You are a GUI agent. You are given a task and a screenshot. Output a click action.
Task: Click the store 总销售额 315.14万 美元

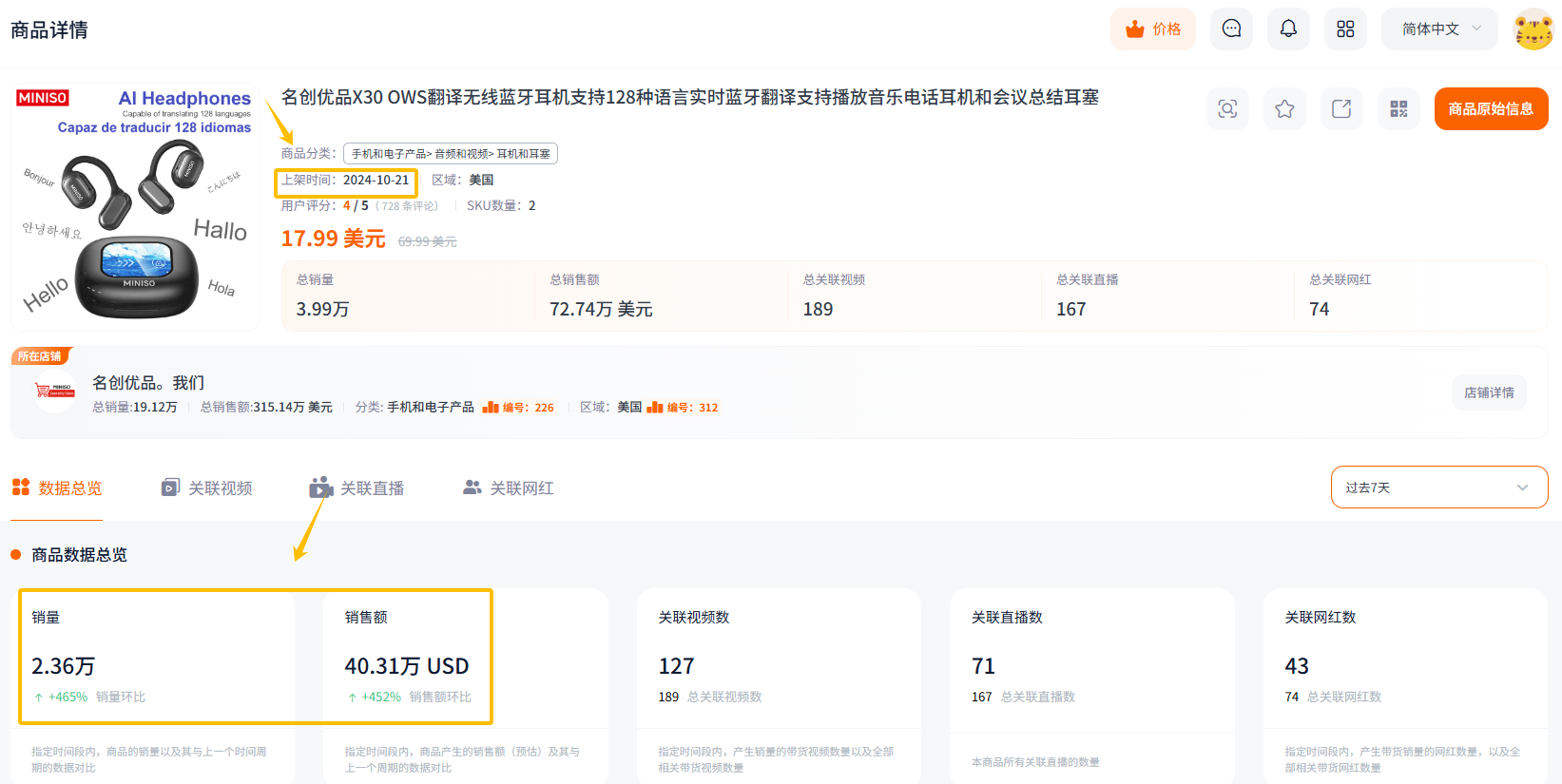266,407
